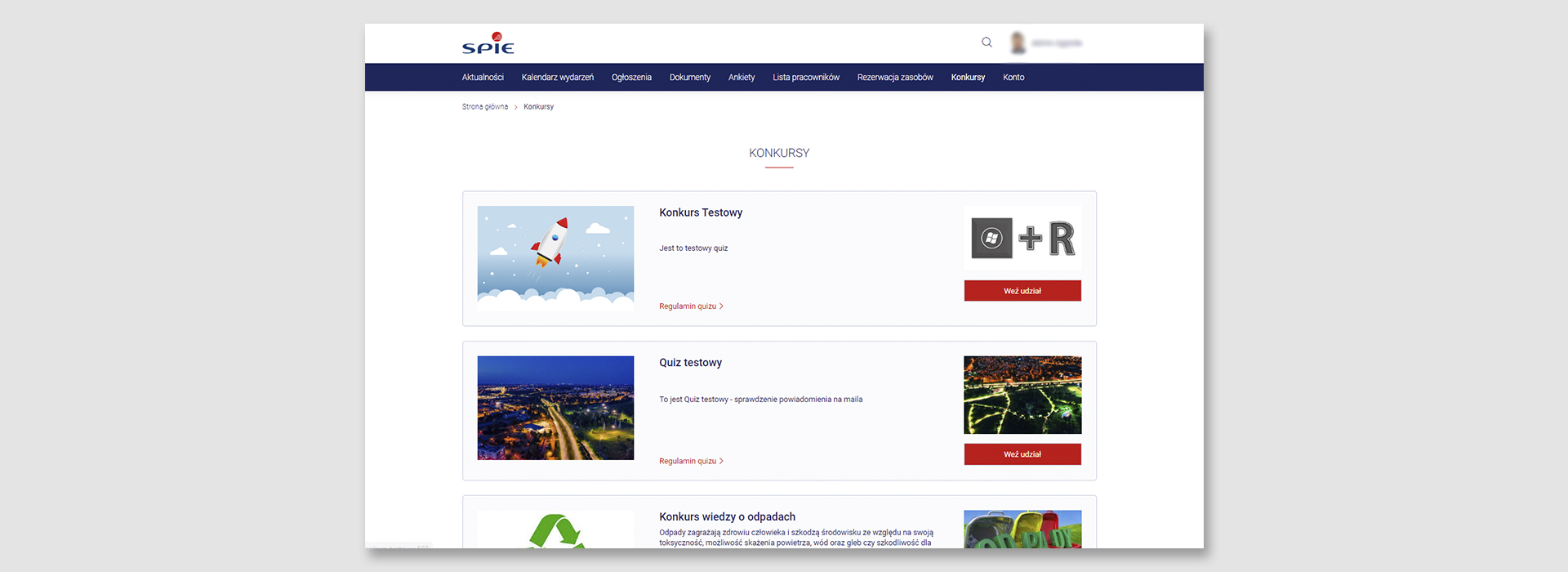Viewport: 1568px width, 572px height.
Task: Open the user profile avatar
Action: [1018, 42]
